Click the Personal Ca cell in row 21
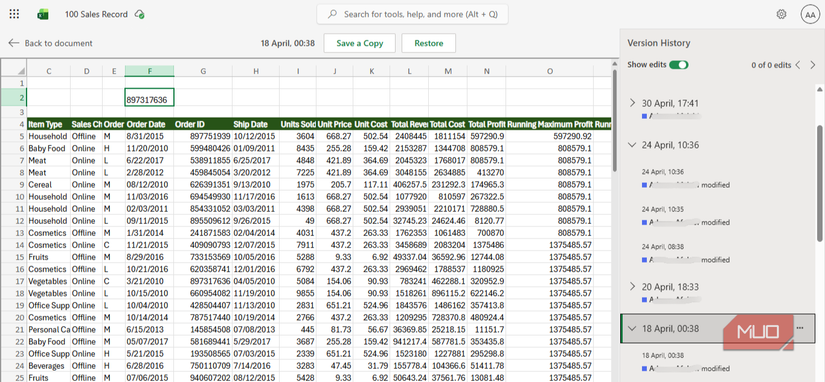This screenshot has height=382, width=825. (48, 329)
